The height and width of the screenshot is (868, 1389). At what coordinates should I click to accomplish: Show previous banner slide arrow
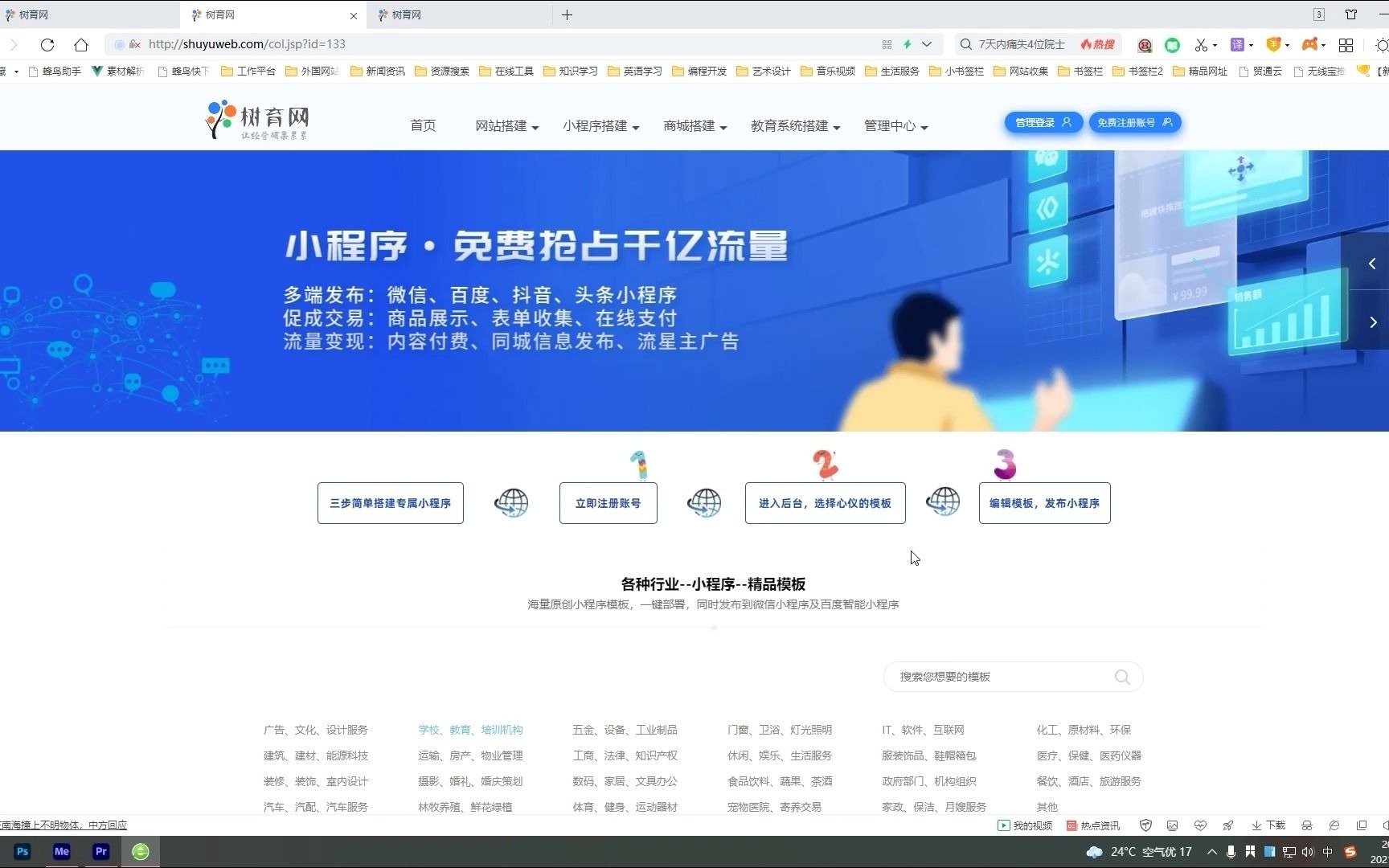(x=1372, y=264)
